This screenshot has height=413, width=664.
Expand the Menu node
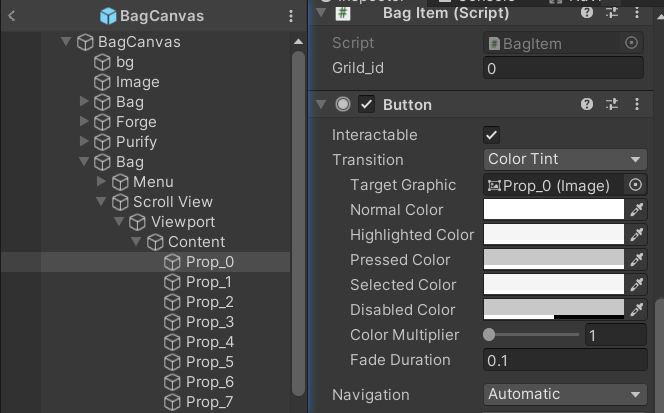(101, 181)
